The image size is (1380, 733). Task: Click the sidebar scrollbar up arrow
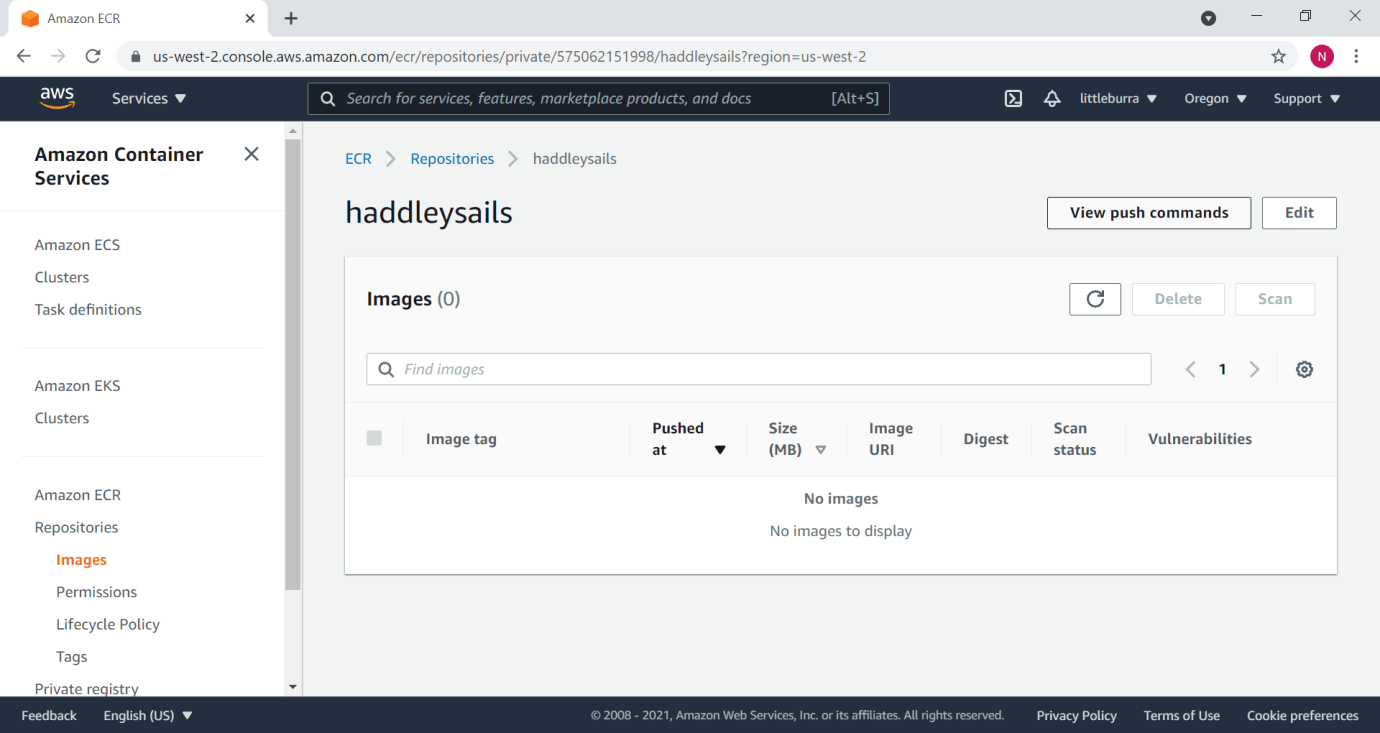293,131
